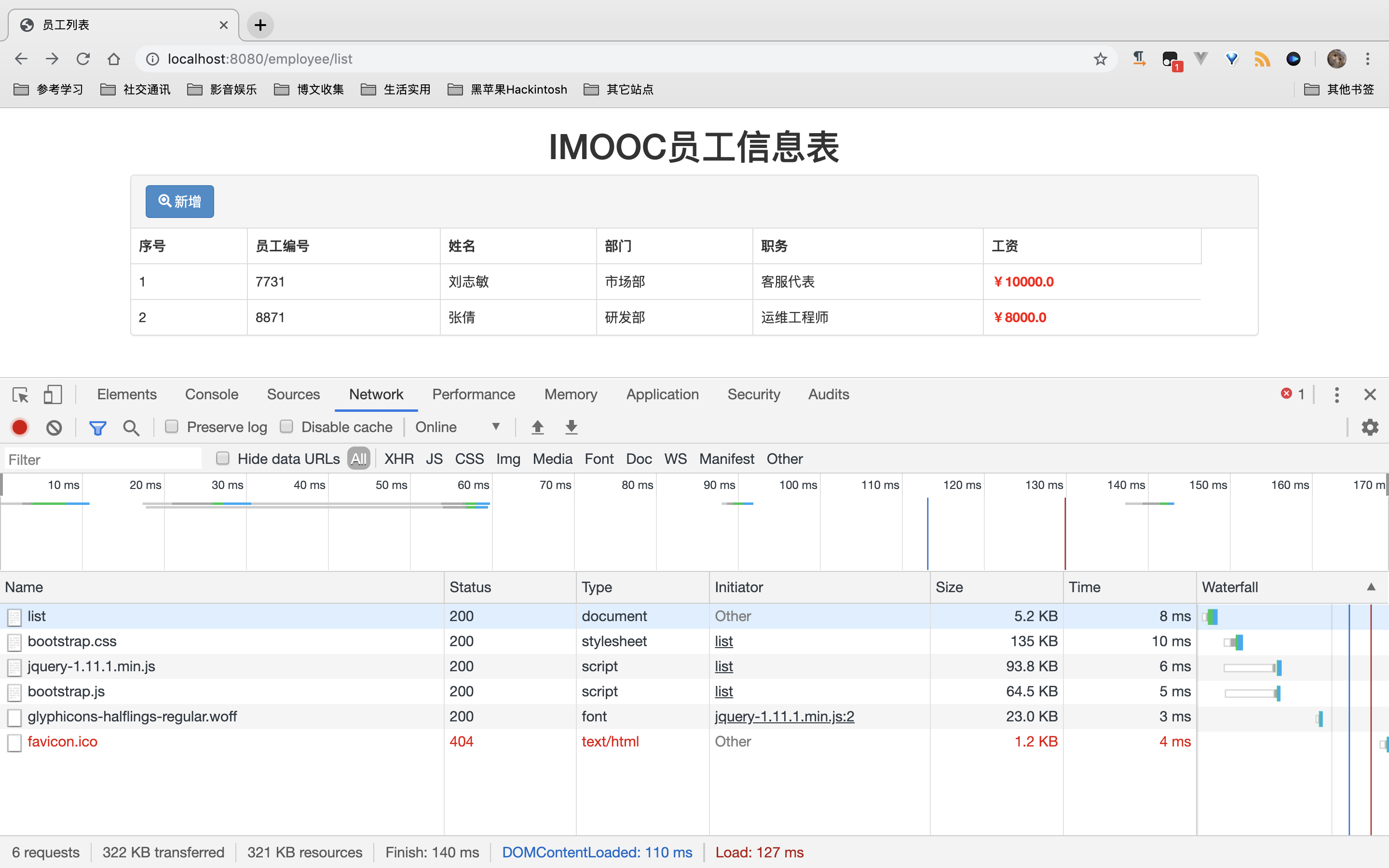
Task: Click the red error count indicator
Action: pos(1293,394)
